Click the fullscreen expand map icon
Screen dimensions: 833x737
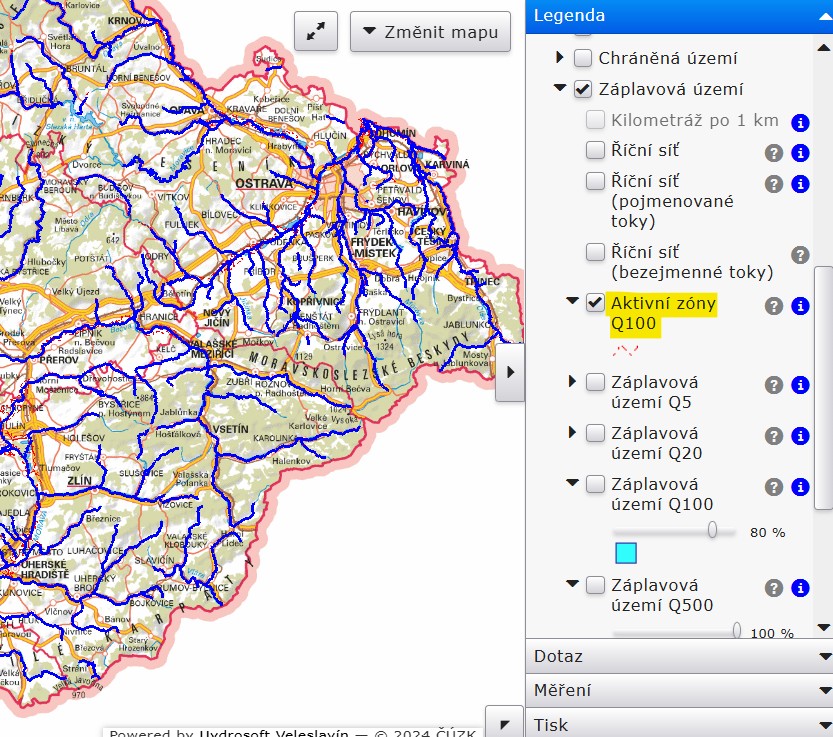[316, 32]
